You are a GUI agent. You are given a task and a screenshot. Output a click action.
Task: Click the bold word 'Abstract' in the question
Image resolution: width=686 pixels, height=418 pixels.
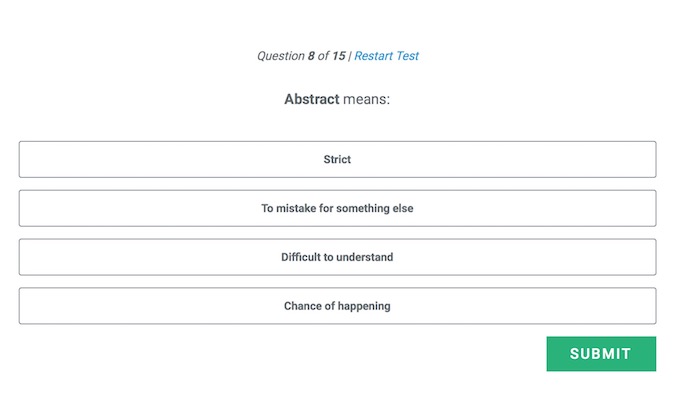(312, 99)
